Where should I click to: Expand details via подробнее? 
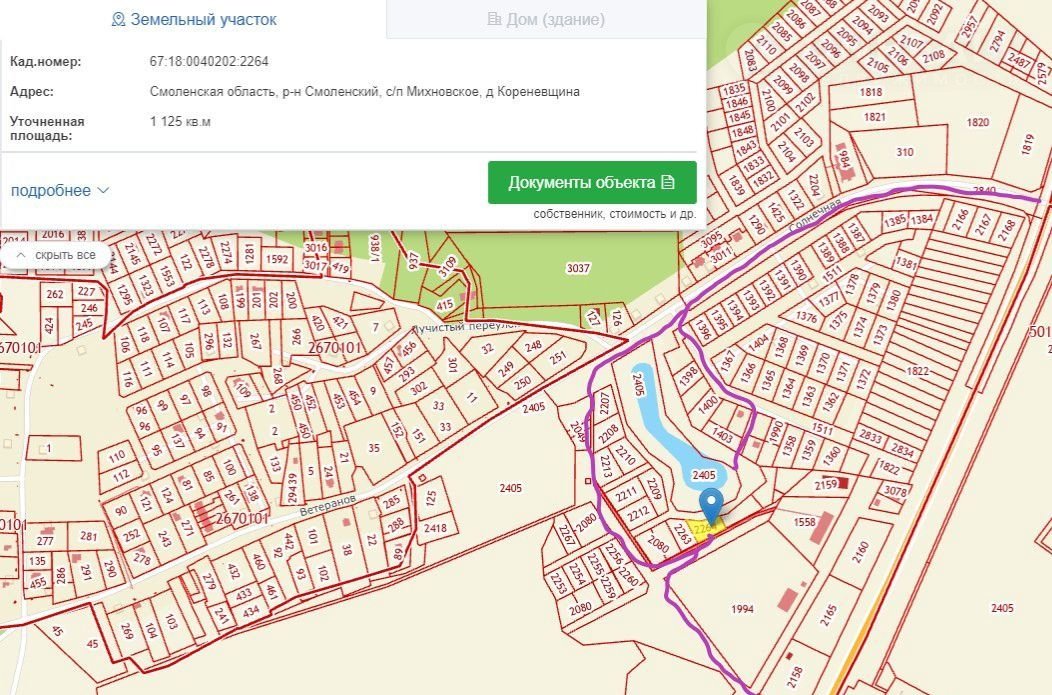tap(50, 190)
